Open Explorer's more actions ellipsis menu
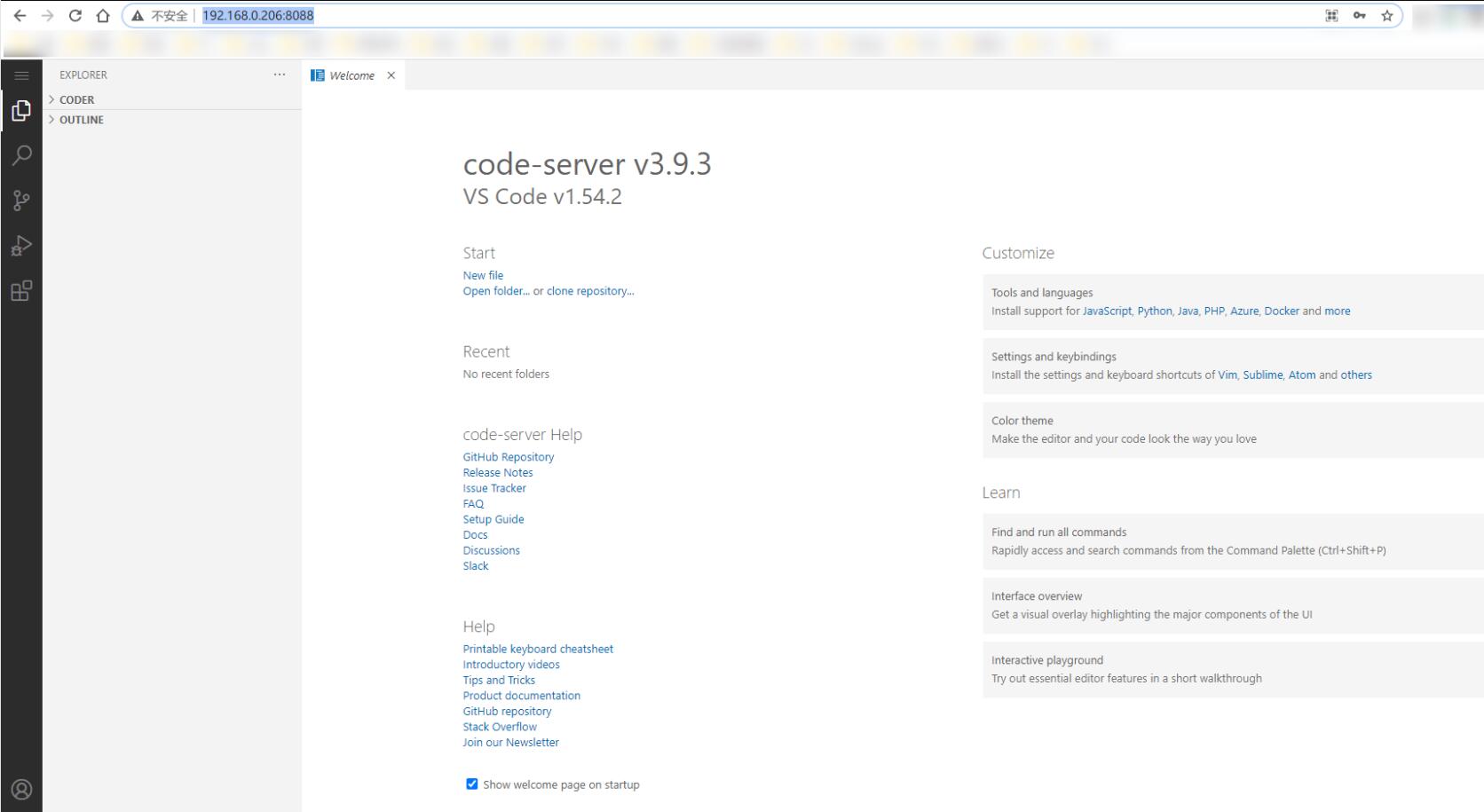The height and width of the screenshot is (812, 1484). [x=280, y=75]
